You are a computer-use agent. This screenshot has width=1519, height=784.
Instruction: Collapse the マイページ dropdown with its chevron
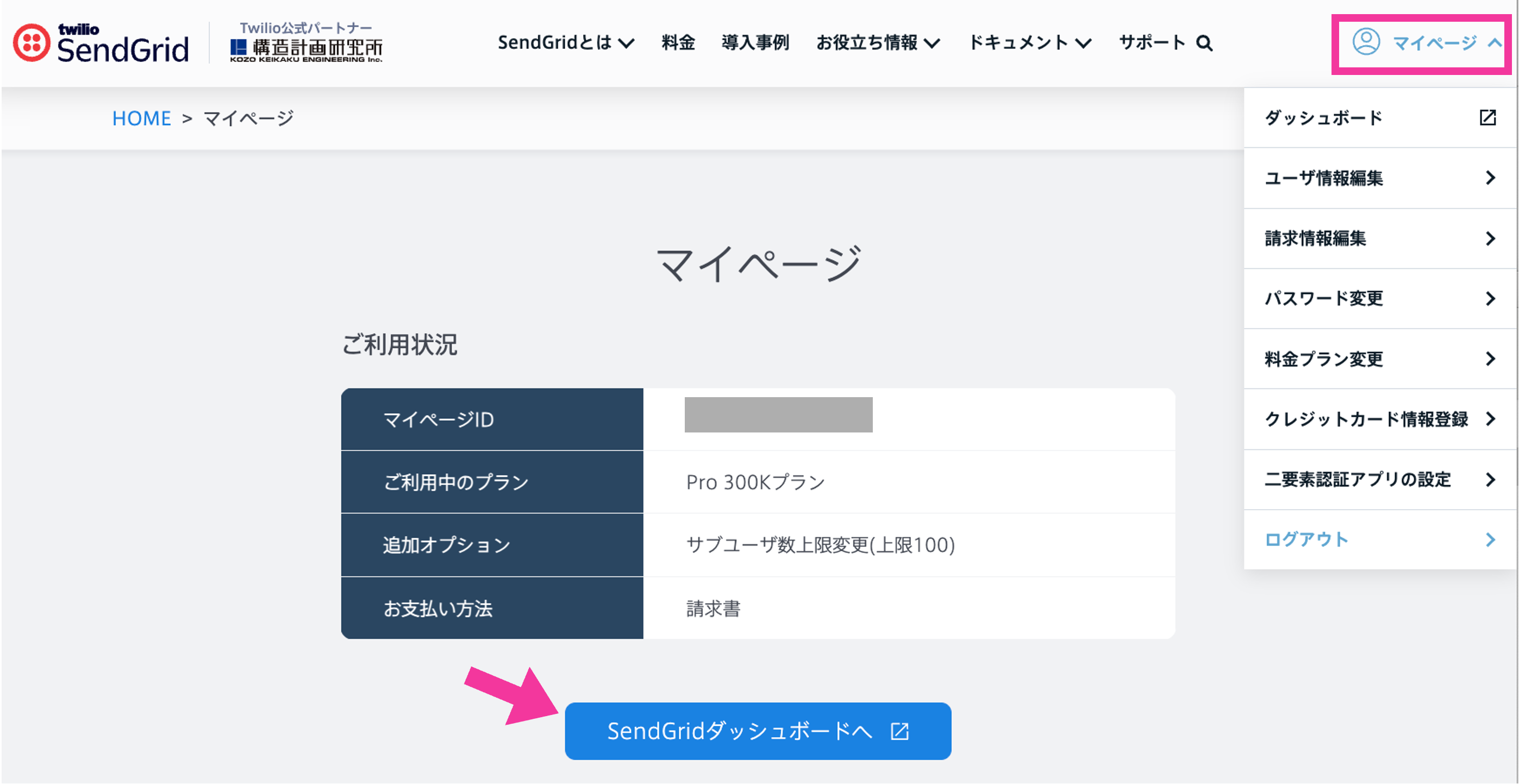1493,42
